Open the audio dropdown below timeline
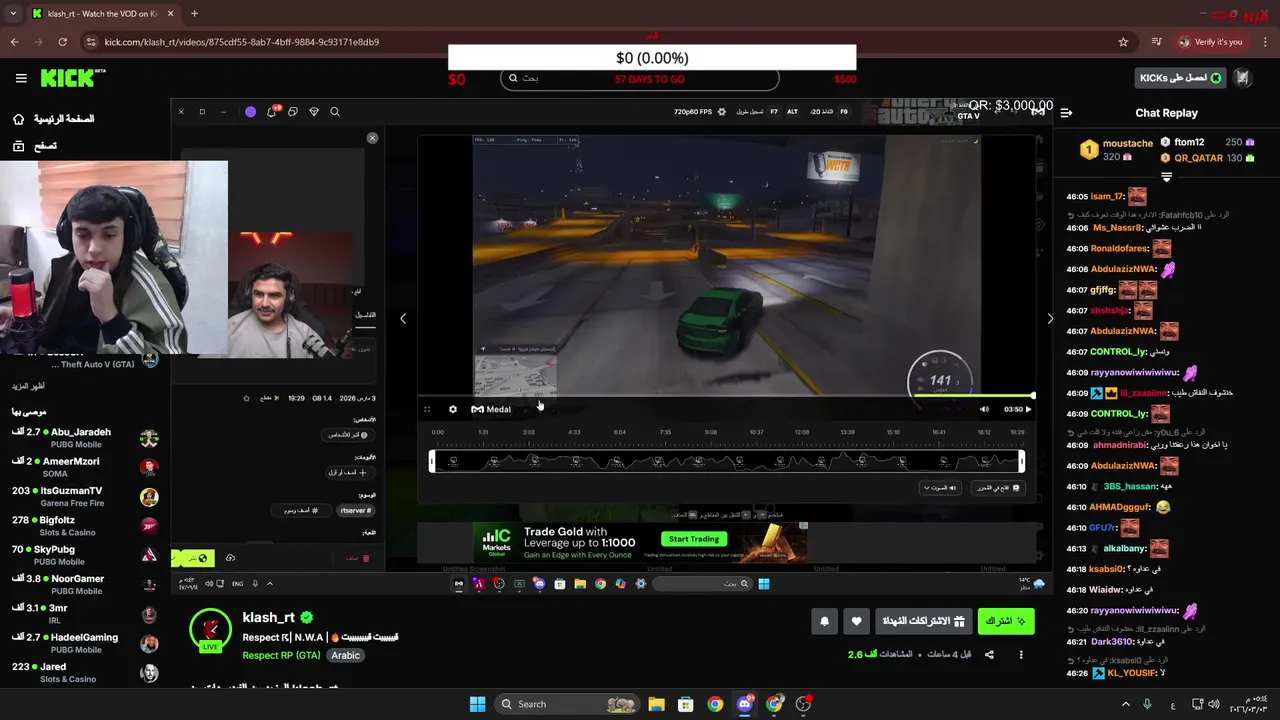Image resolution: width=1280 pixels, height=720 pixels. [x=939, y=488]
